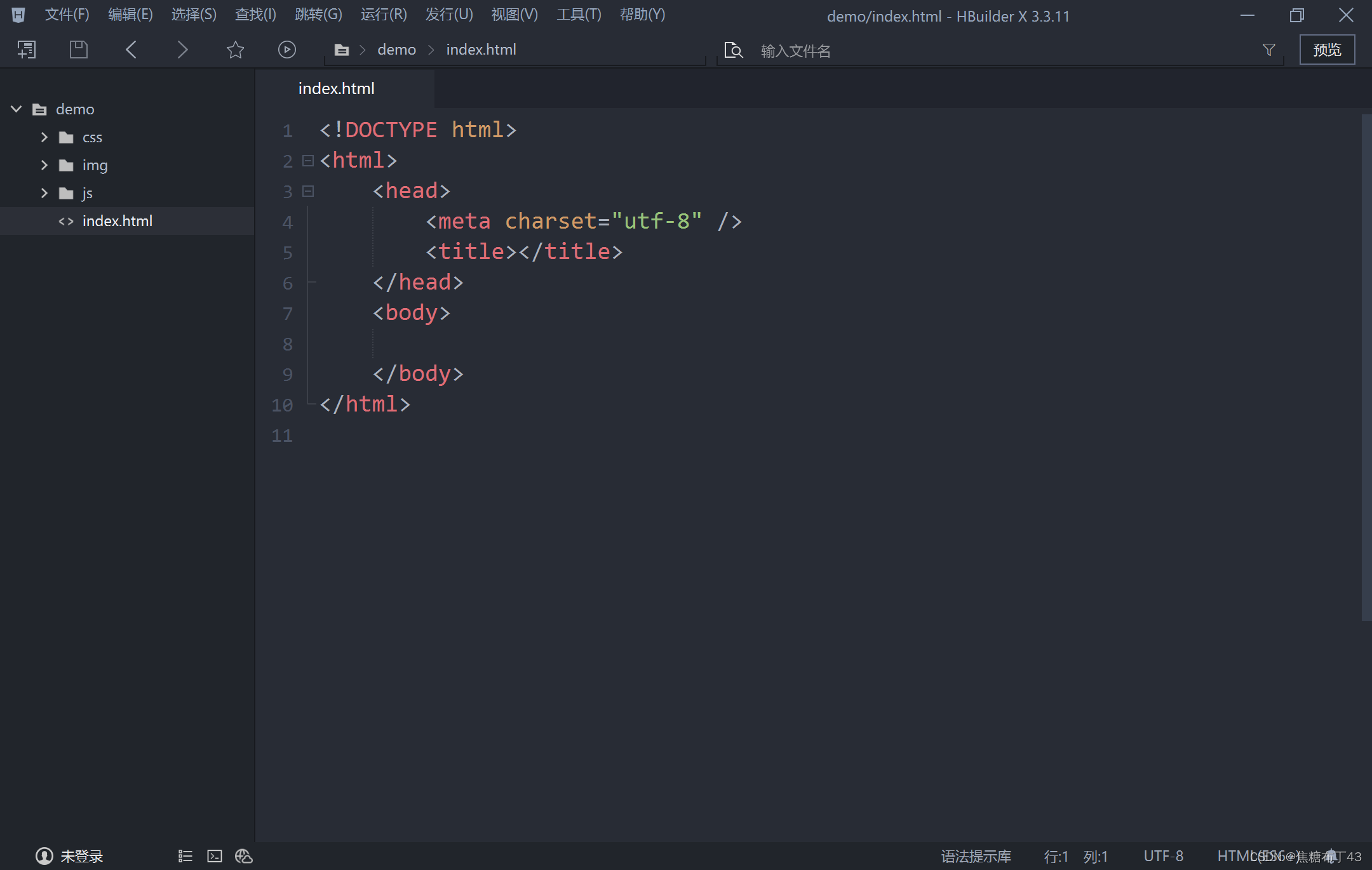Open the built-in terminal from status bar
This screenshot has width=1372, height=870.
click(215, 856)
